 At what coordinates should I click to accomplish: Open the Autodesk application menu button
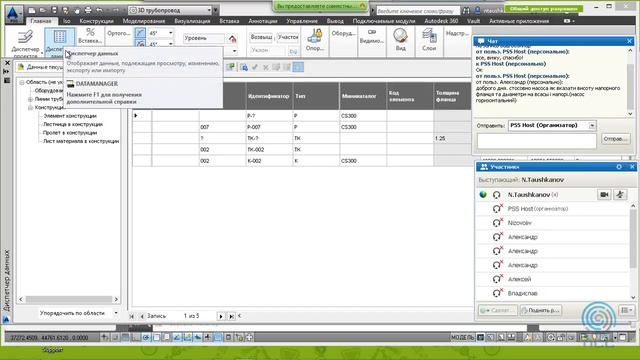13,13
